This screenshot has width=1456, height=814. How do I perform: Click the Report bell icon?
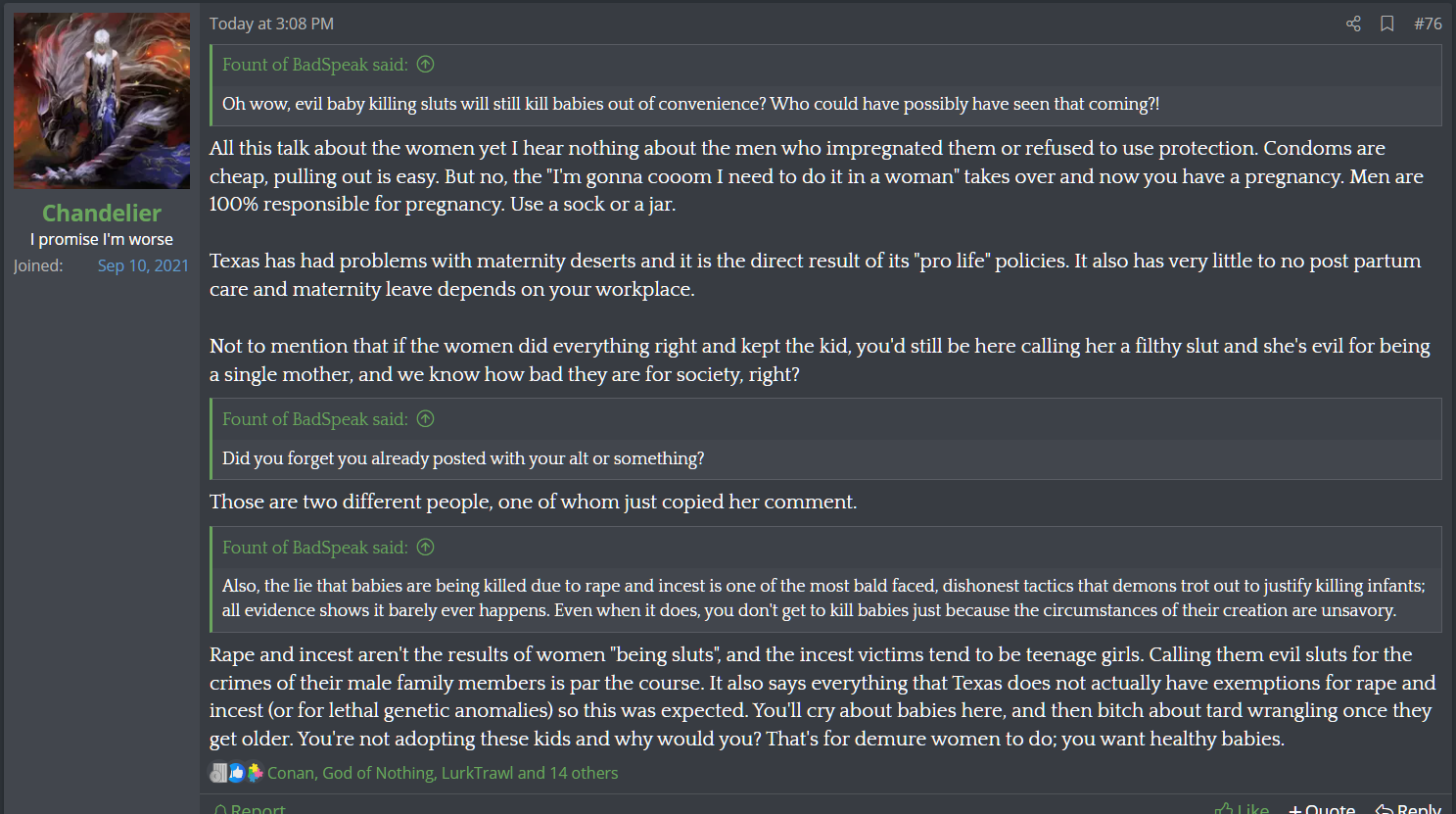(221, 809)
